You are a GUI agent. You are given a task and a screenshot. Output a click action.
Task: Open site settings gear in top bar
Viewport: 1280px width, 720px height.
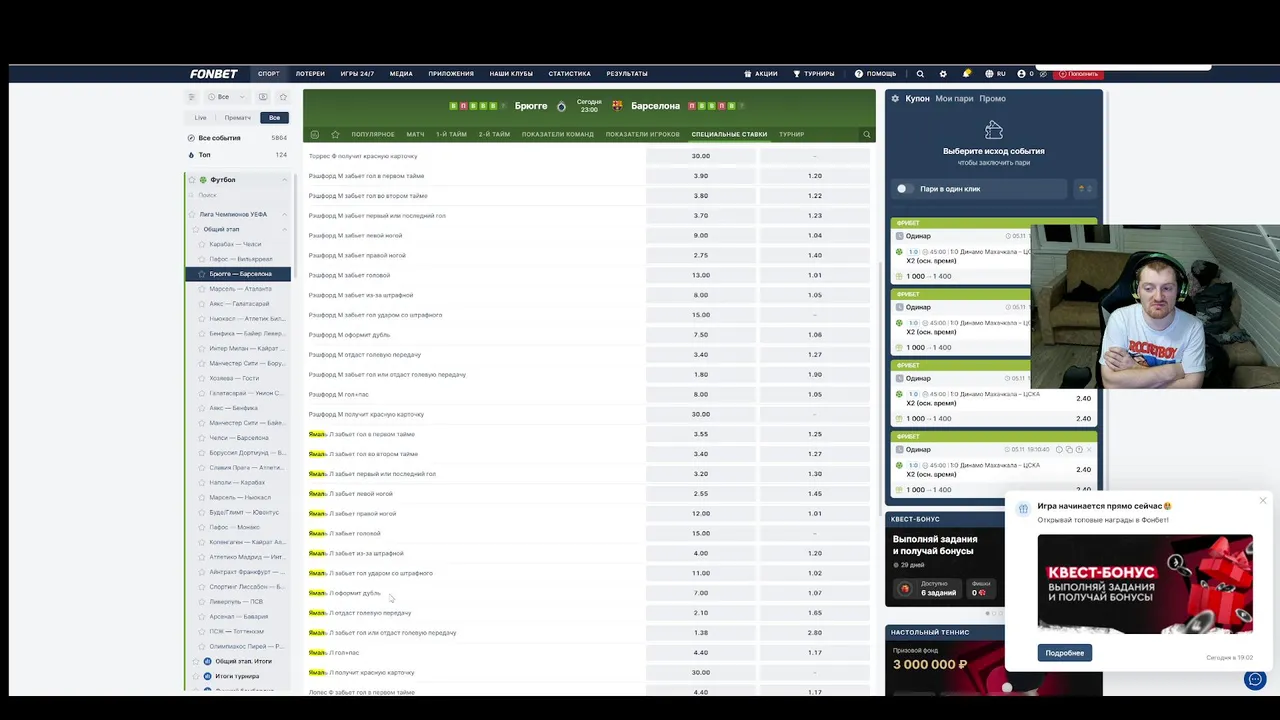(x=943, y=74)
